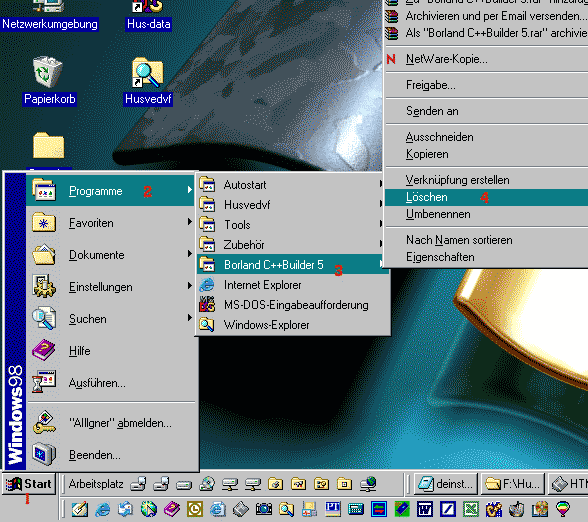588x522 pixels.
Task: Select Archivieren und per Email versenden
Action: click(x=486, y=16)
